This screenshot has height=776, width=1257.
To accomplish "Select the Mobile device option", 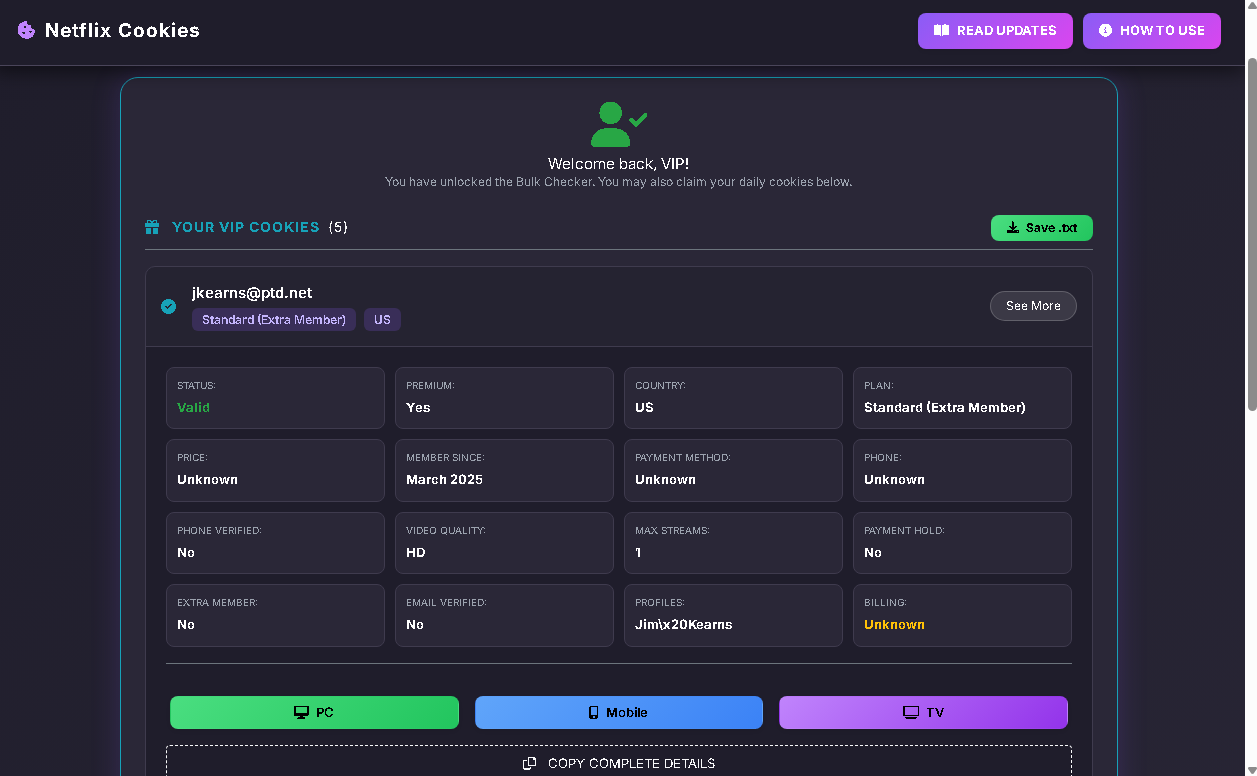I will [x=618, y=713].
